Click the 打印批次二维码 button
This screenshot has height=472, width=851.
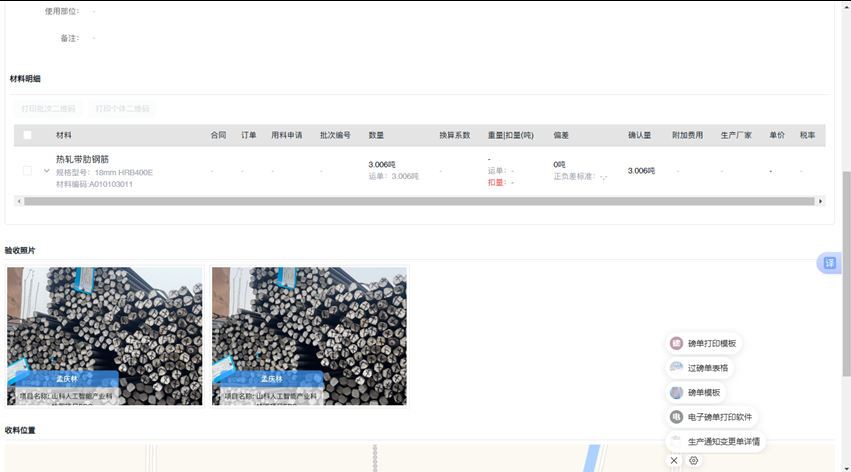coord(49,108)
